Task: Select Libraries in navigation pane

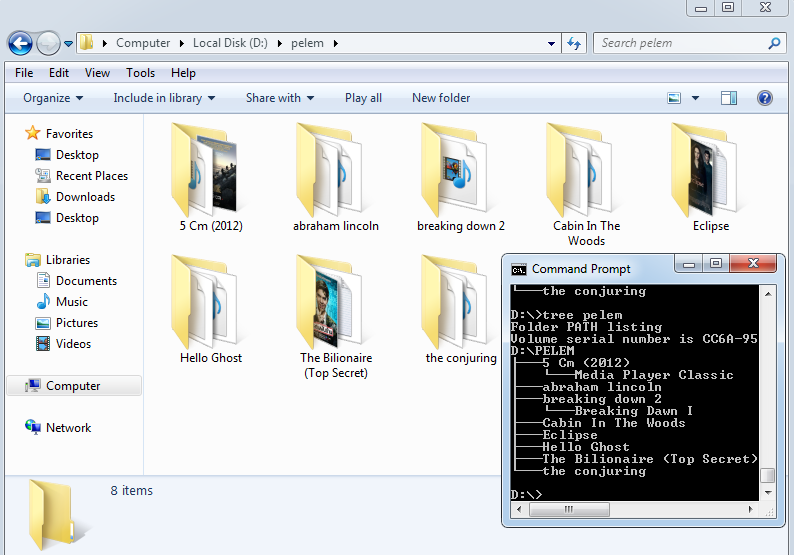Action: (67, 260)
